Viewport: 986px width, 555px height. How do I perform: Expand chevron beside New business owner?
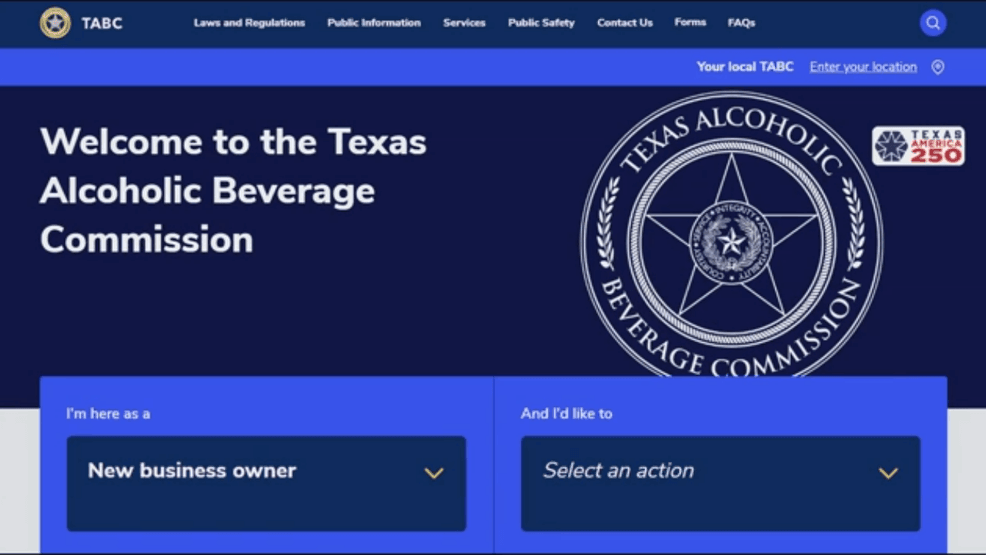(434, 473)
